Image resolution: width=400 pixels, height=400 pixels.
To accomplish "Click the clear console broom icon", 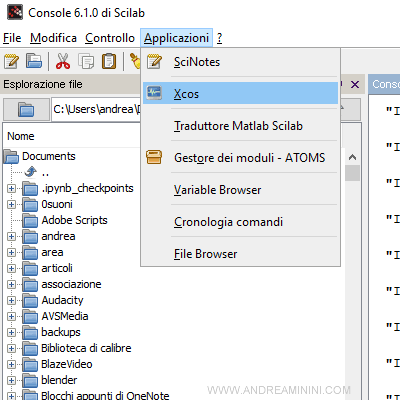I will [x=135, y=61].
